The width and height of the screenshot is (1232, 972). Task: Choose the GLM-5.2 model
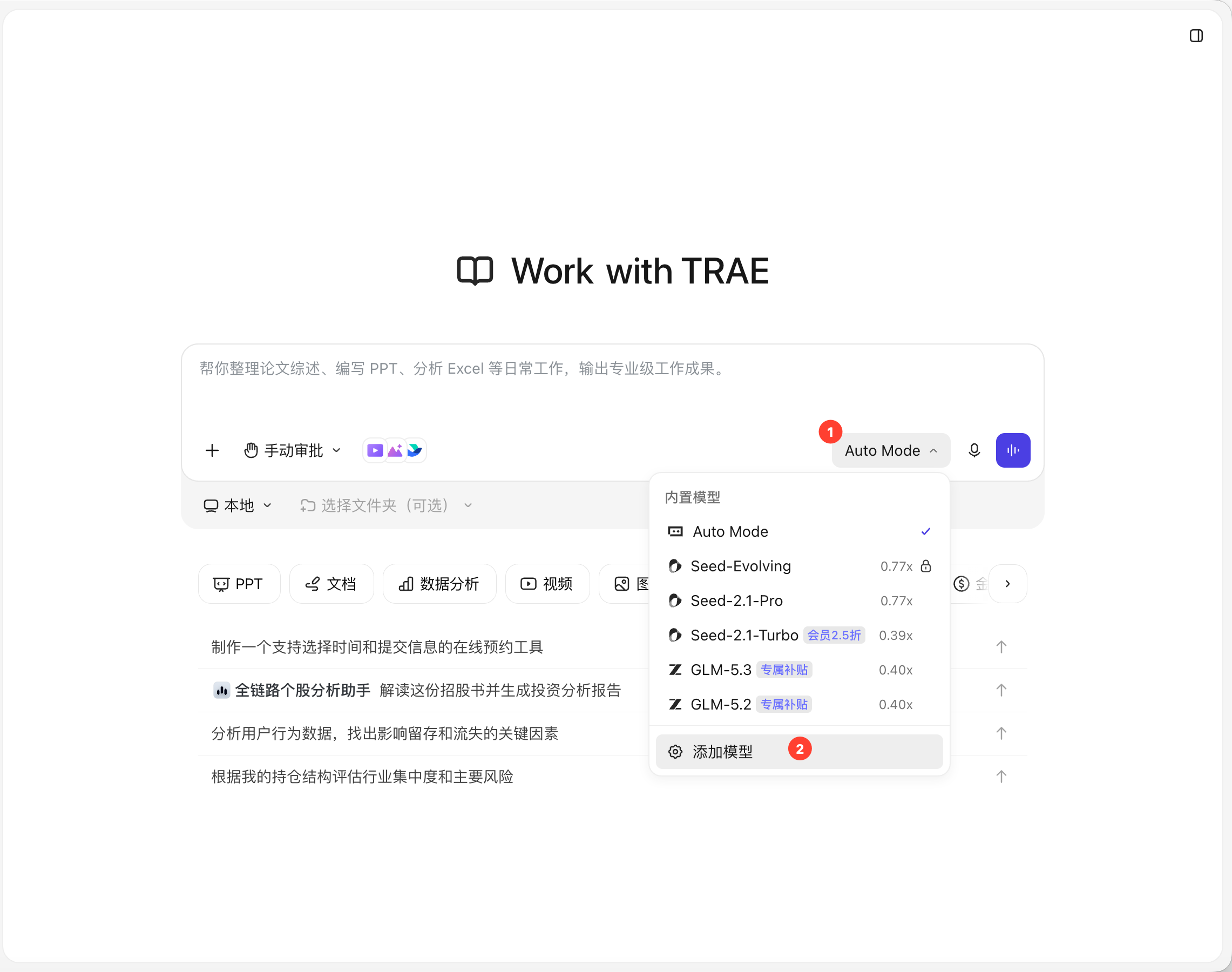click(799, 705)
